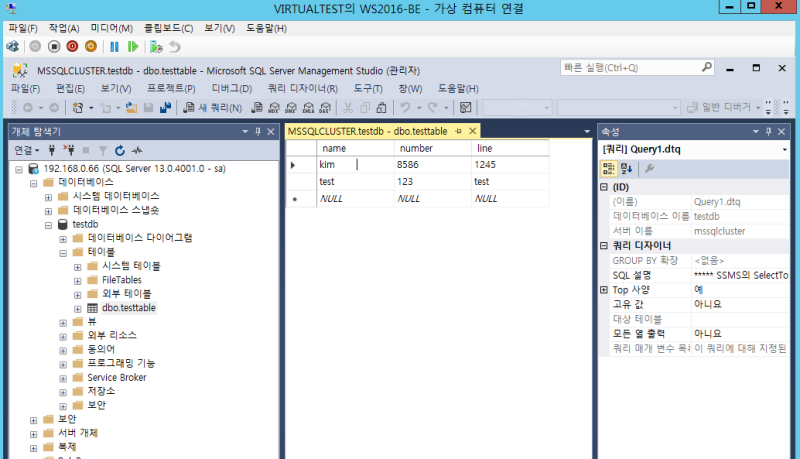Viewport: 800px width, 459px height.
Task: Expand the Service Broker folder
Action: (63, 378)
